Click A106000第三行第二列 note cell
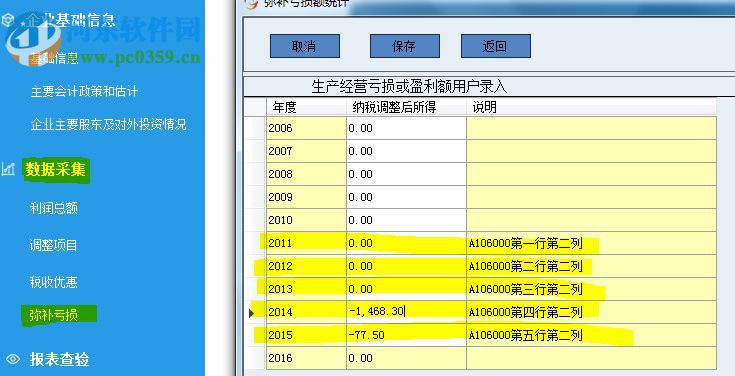Image resolution: width=735 pixels, height=376 pixels. (x=591, y=289)
